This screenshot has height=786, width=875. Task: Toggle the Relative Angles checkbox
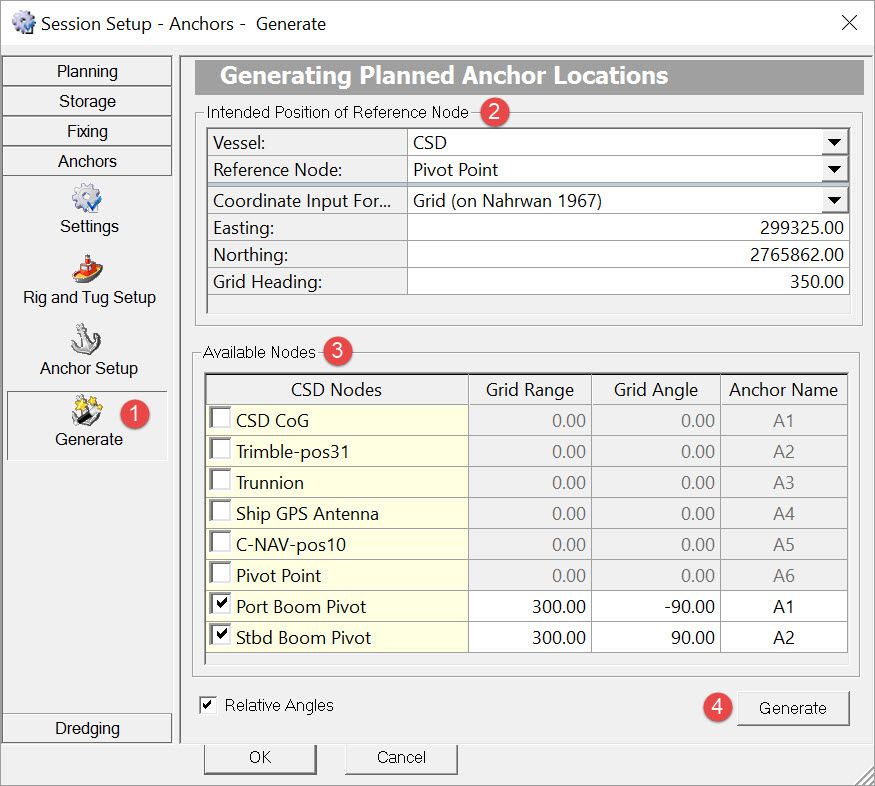pyautogui.click(x=208, y=706)
